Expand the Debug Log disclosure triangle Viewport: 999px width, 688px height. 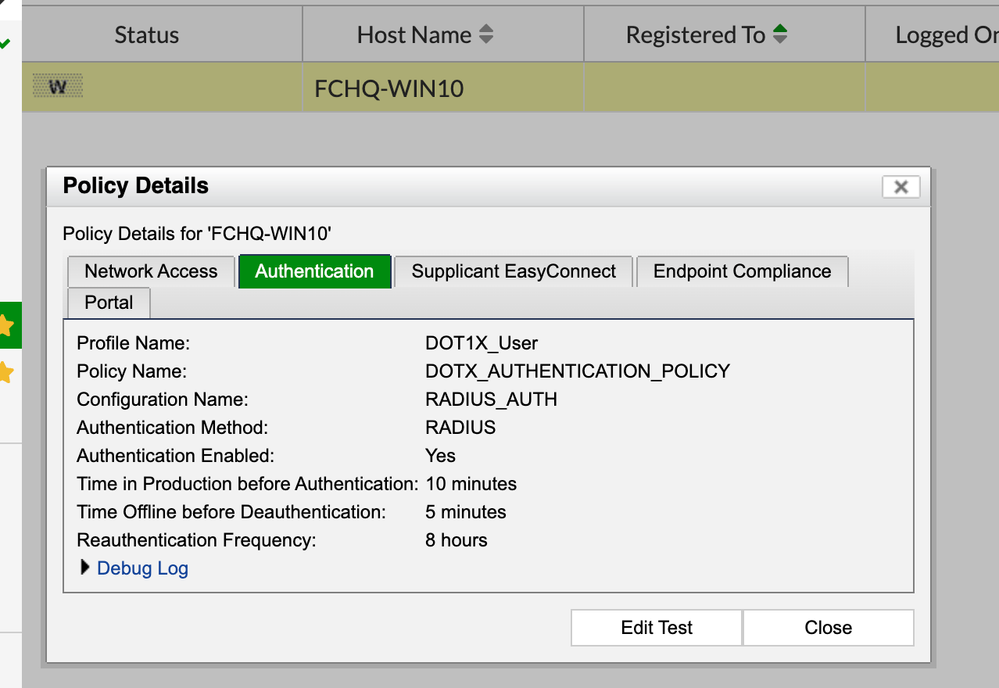[x=84, y=568]
